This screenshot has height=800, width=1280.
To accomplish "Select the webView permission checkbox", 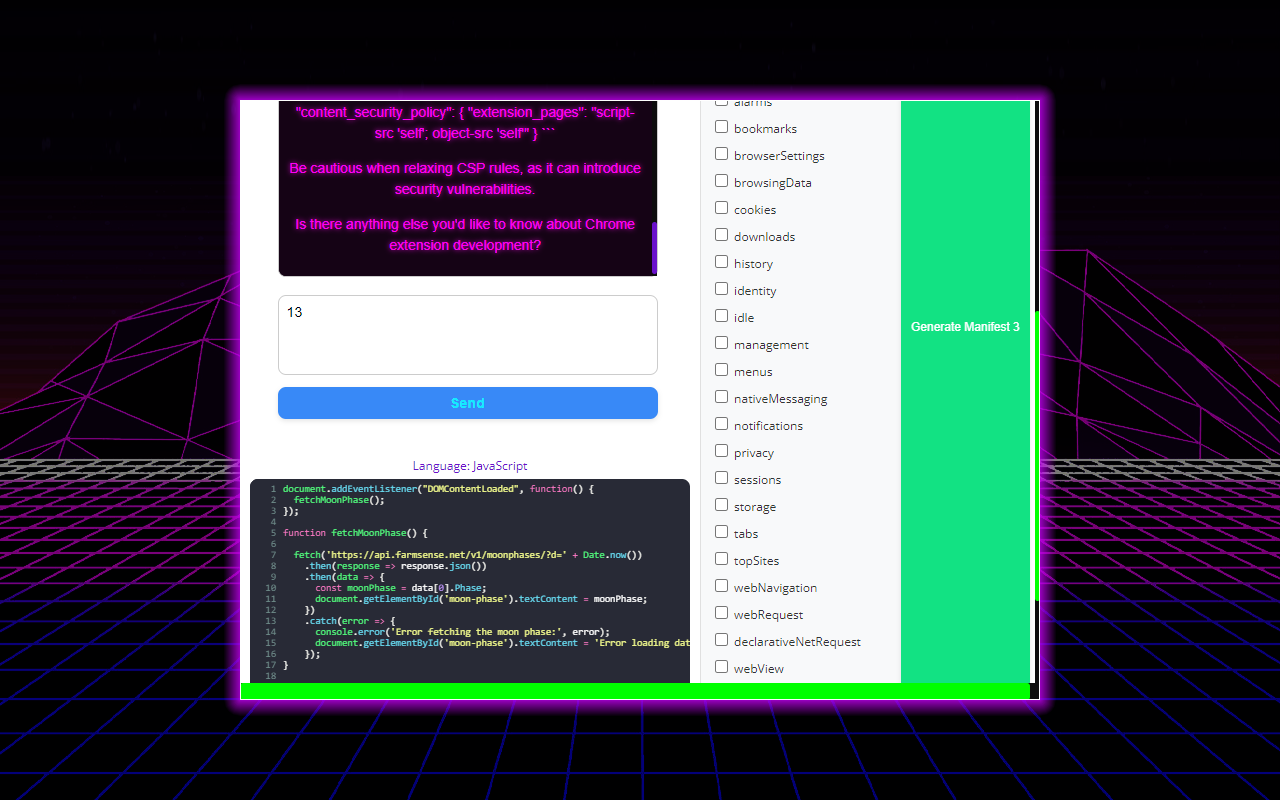I will click(x=721, y=667).
